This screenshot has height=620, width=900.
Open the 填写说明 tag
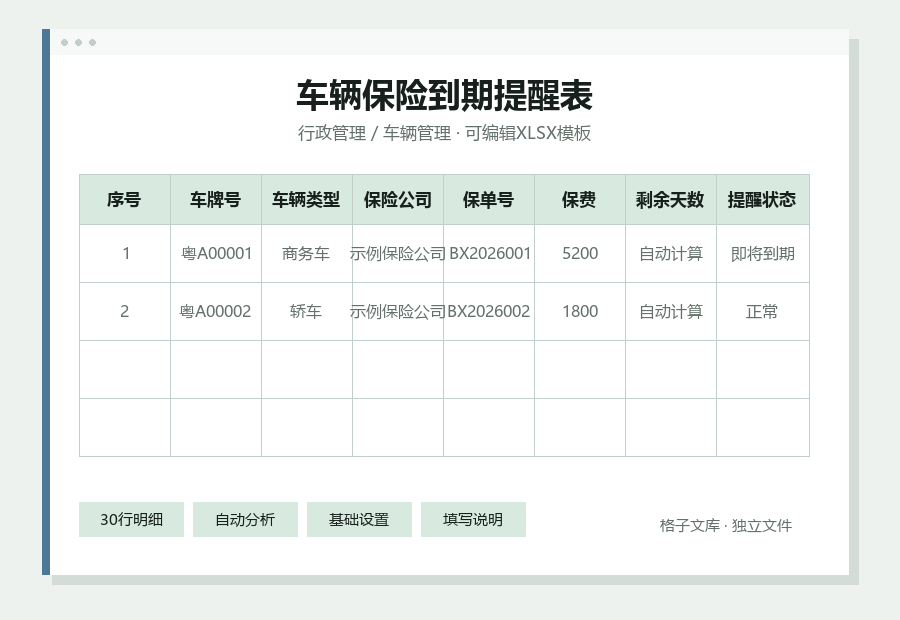473,520
